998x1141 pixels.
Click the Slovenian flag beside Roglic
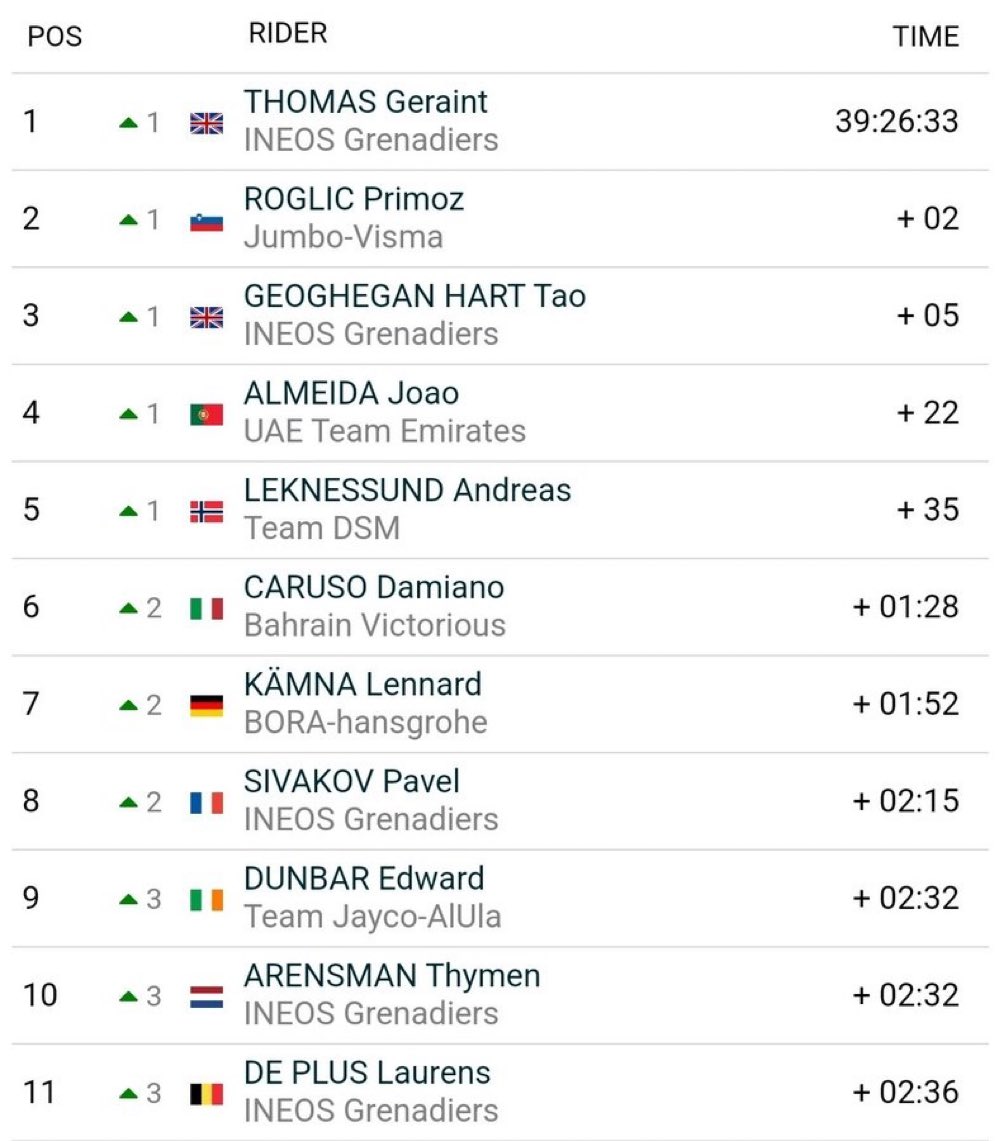pyautogui.click(x=207, y=220)
